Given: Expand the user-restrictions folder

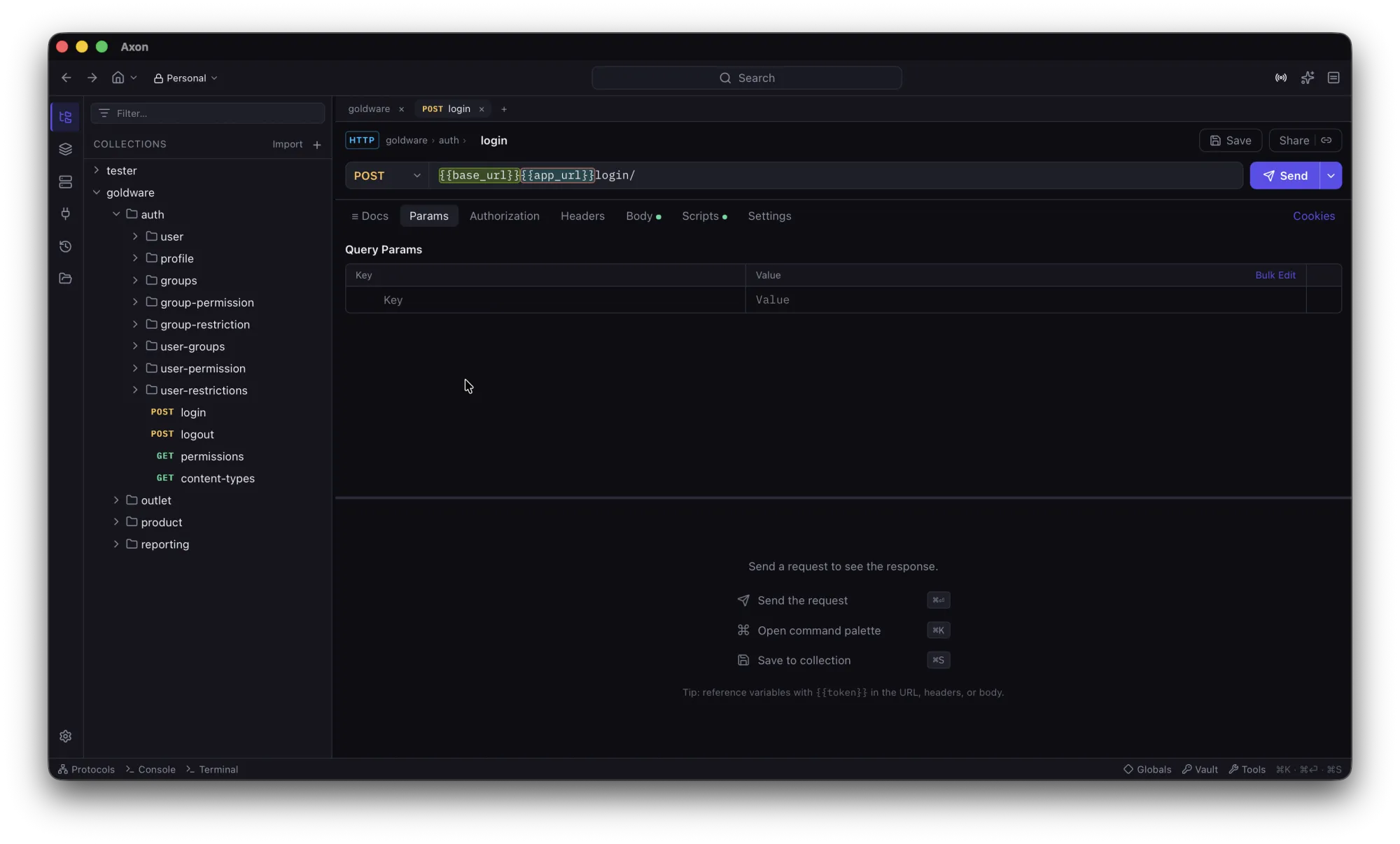Looking at the screenshot, I should click(x=135, y=390).
